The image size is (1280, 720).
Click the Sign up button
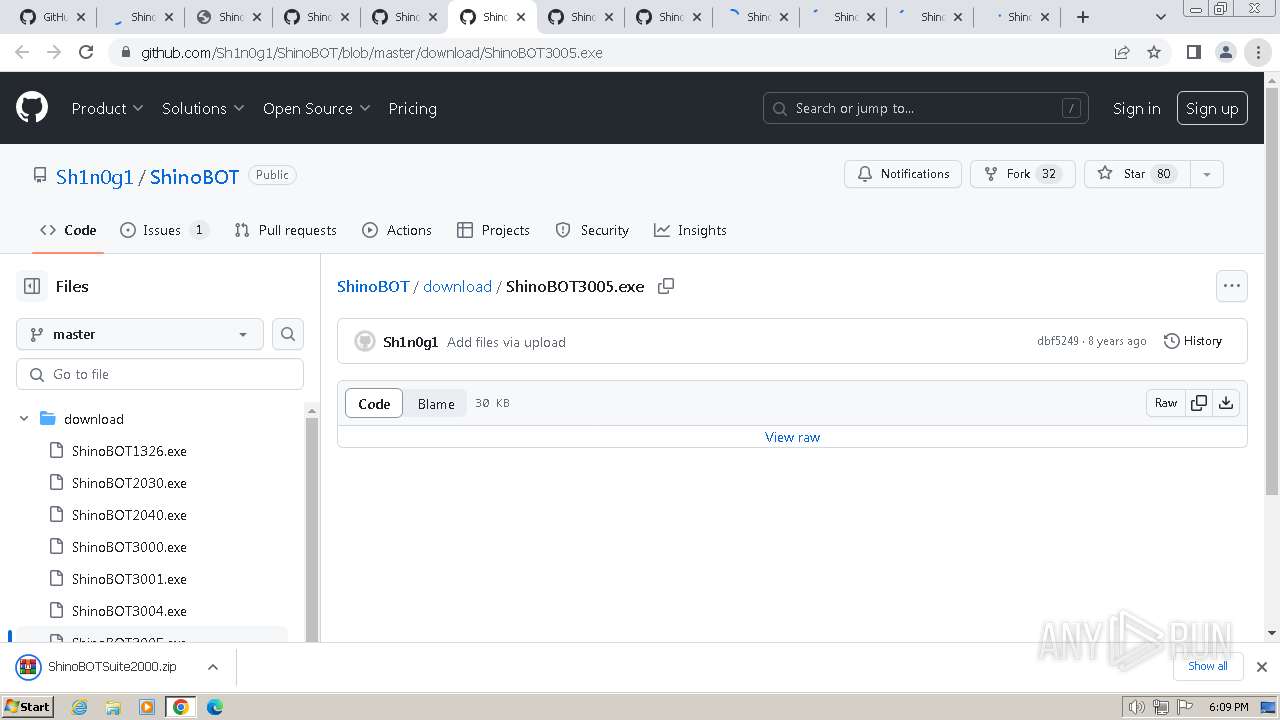[x=1212, y=108]
